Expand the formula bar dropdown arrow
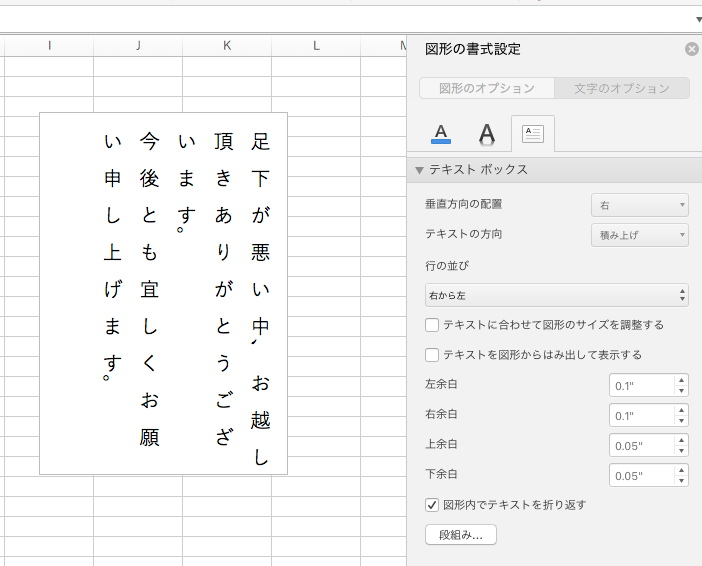This screenshot has width=702, height=566. coord(698,19)
